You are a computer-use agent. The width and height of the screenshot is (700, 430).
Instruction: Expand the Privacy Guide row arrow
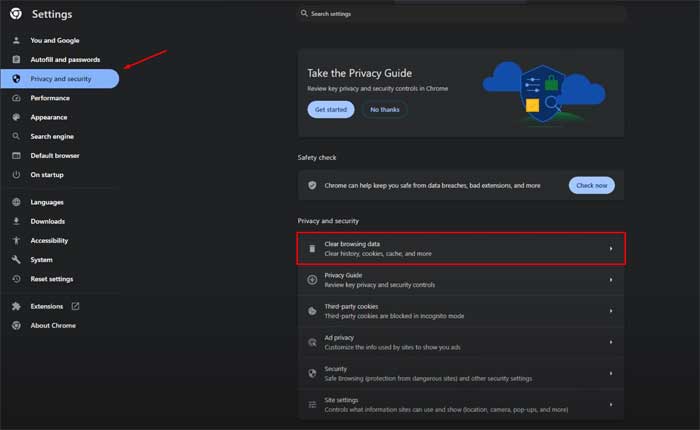pyautogui.click(x=610, y=280)
